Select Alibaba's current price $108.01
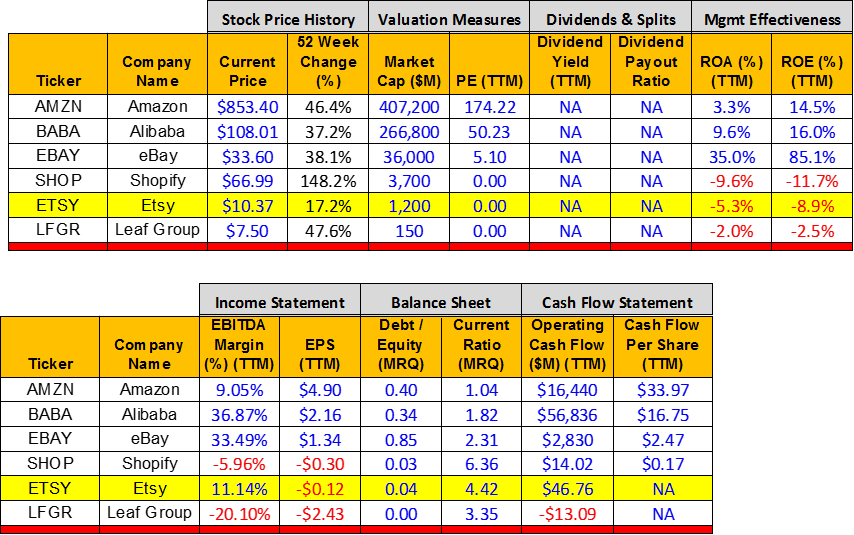 tap(247, 132)
